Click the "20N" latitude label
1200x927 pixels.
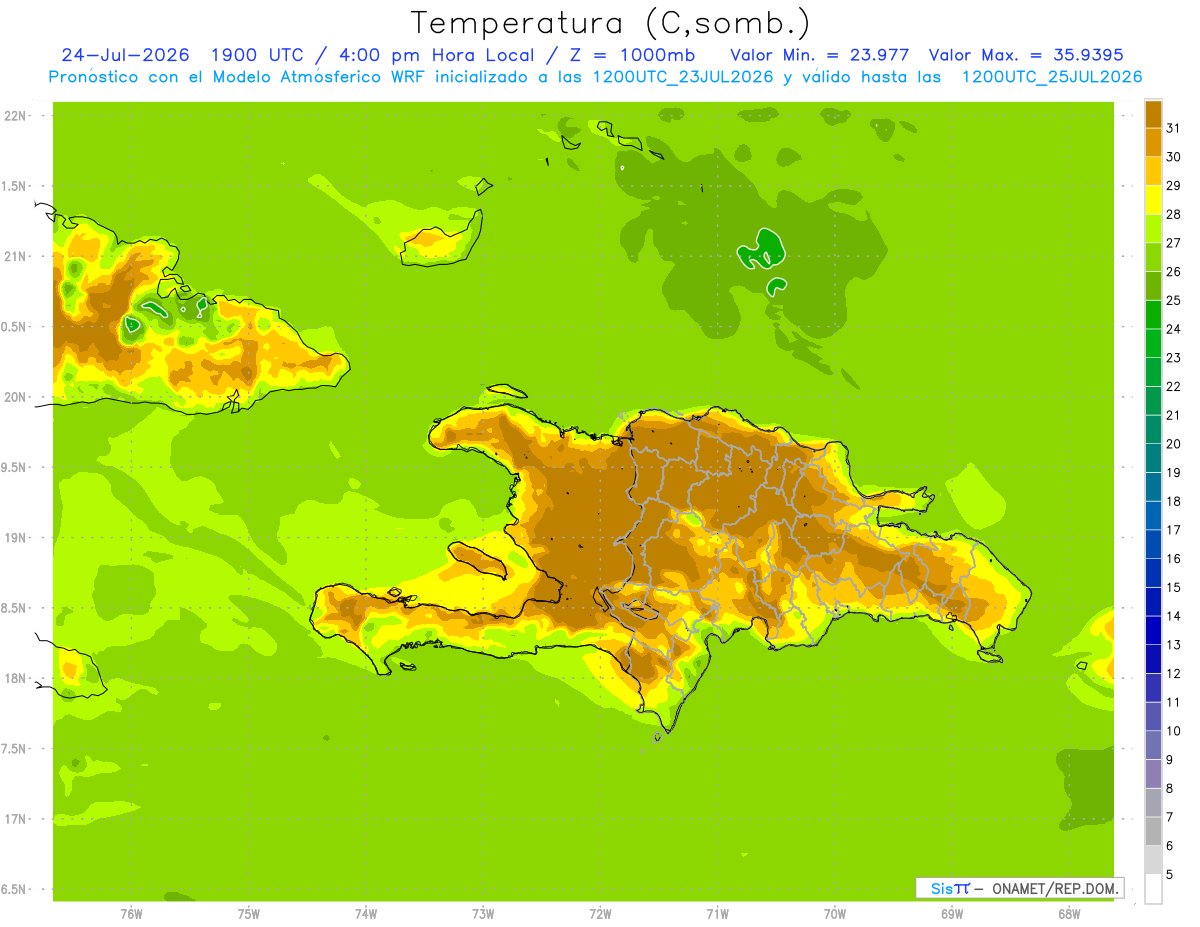[x=15, y=397]
